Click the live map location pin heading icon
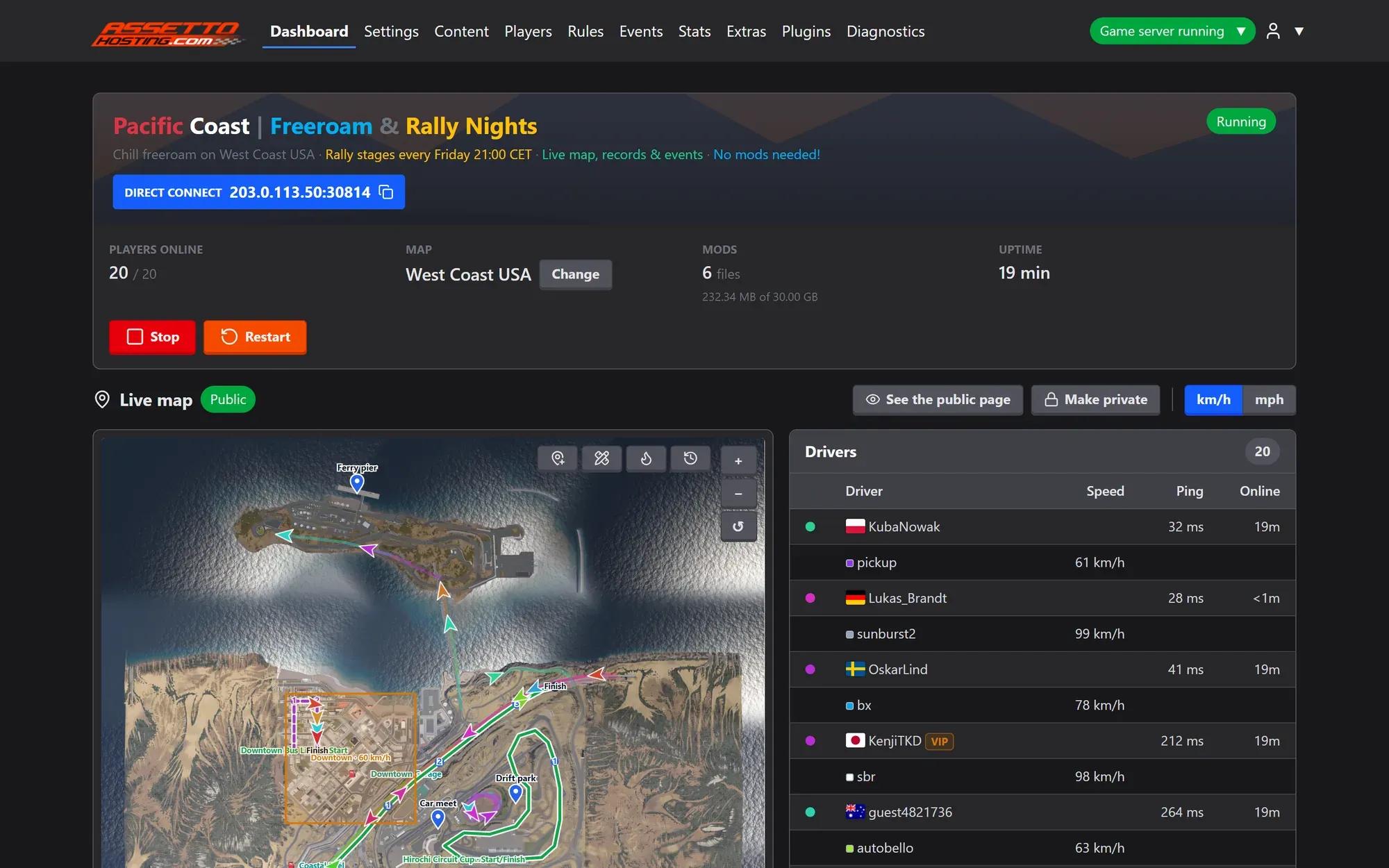Screen dimensions: 1389x868 click(x=102, y=399)
